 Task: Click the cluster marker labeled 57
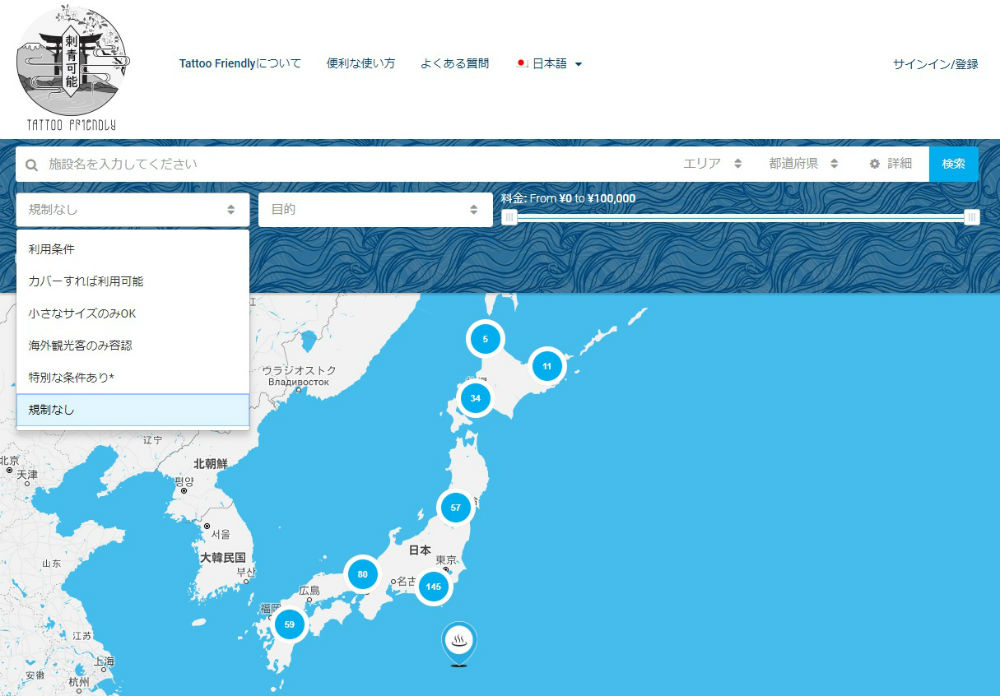[455, 508]
